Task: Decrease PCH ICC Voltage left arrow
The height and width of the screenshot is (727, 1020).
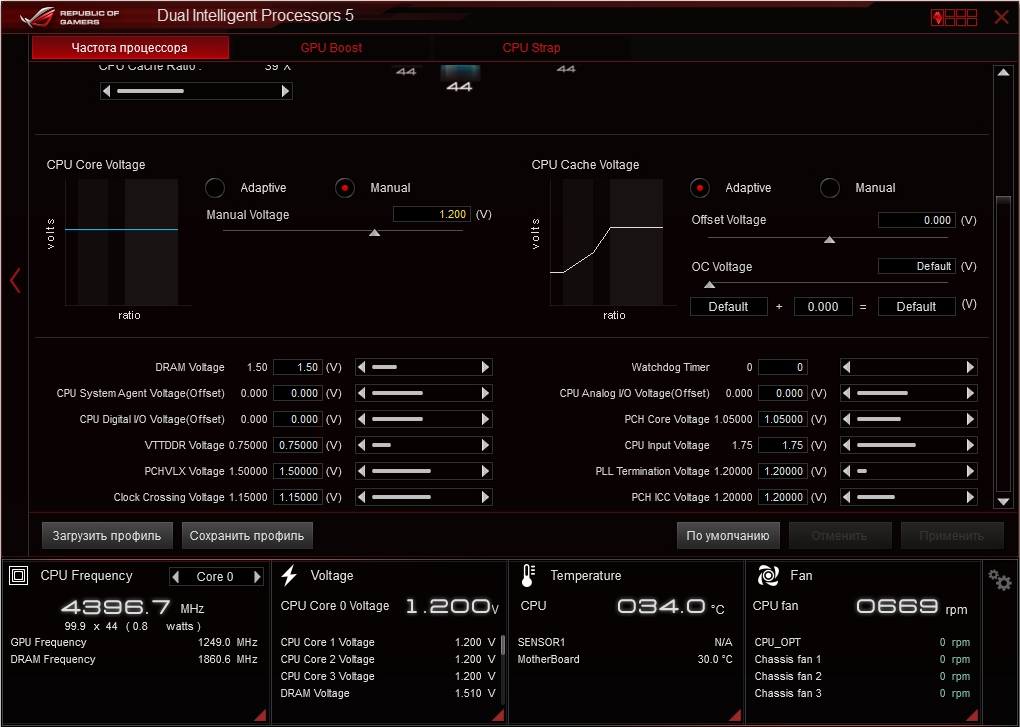Action: (846, 497)
